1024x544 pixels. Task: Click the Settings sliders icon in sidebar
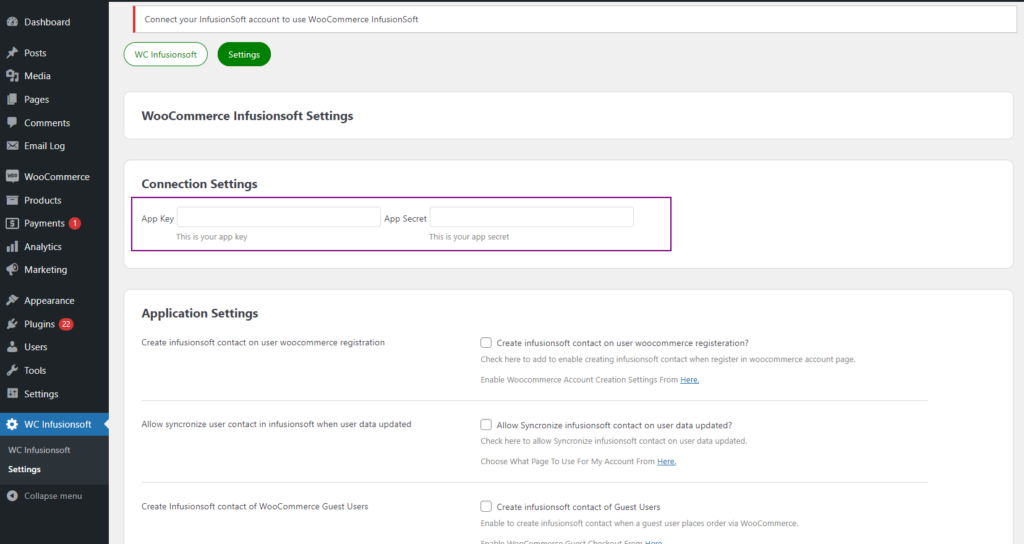(12, 393)
